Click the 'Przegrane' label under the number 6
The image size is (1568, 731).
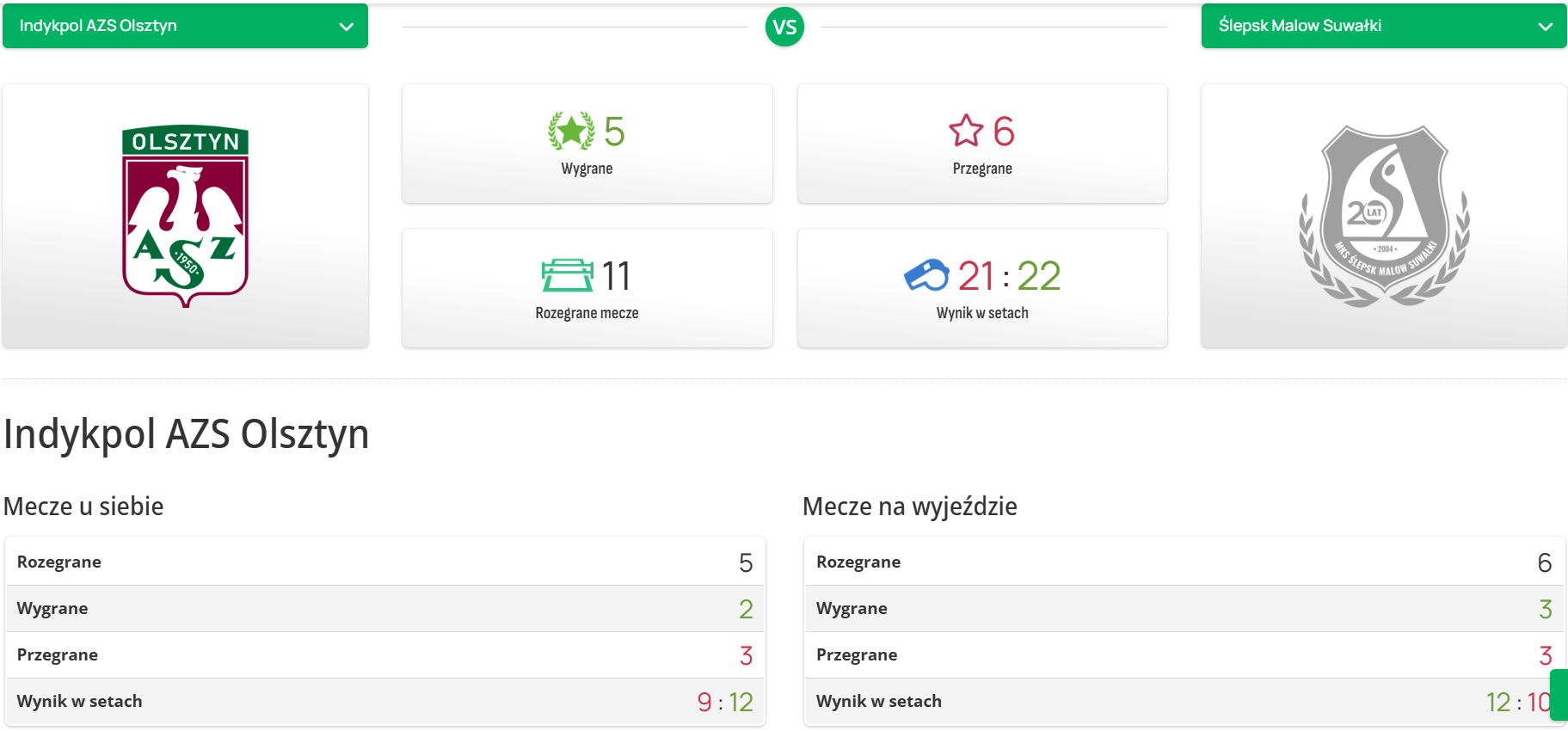(x=982, y=169)
